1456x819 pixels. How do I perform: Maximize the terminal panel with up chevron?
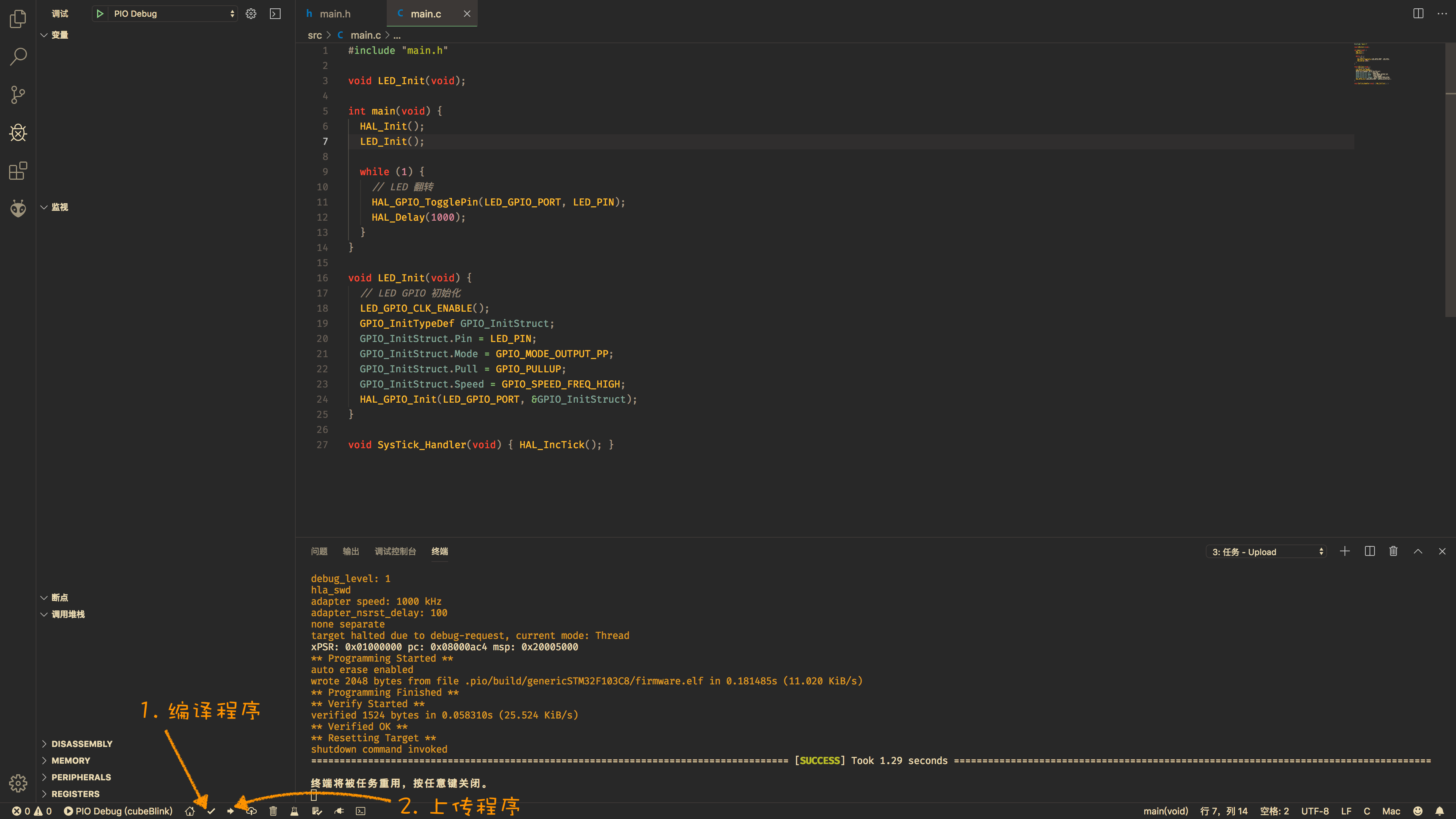1418,551
